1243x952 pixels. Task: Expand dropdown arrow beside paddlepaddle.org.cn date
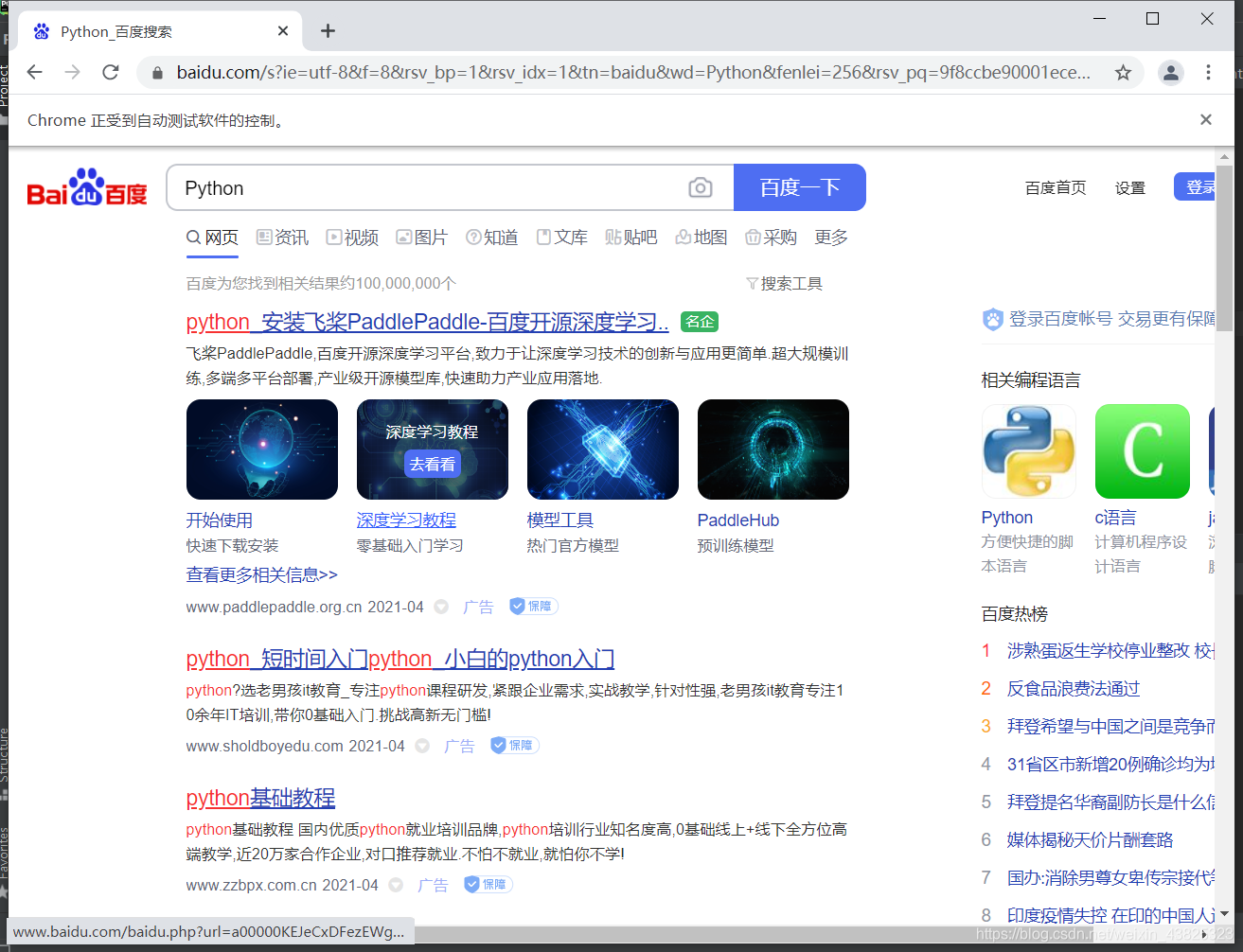tap(441, 607)
